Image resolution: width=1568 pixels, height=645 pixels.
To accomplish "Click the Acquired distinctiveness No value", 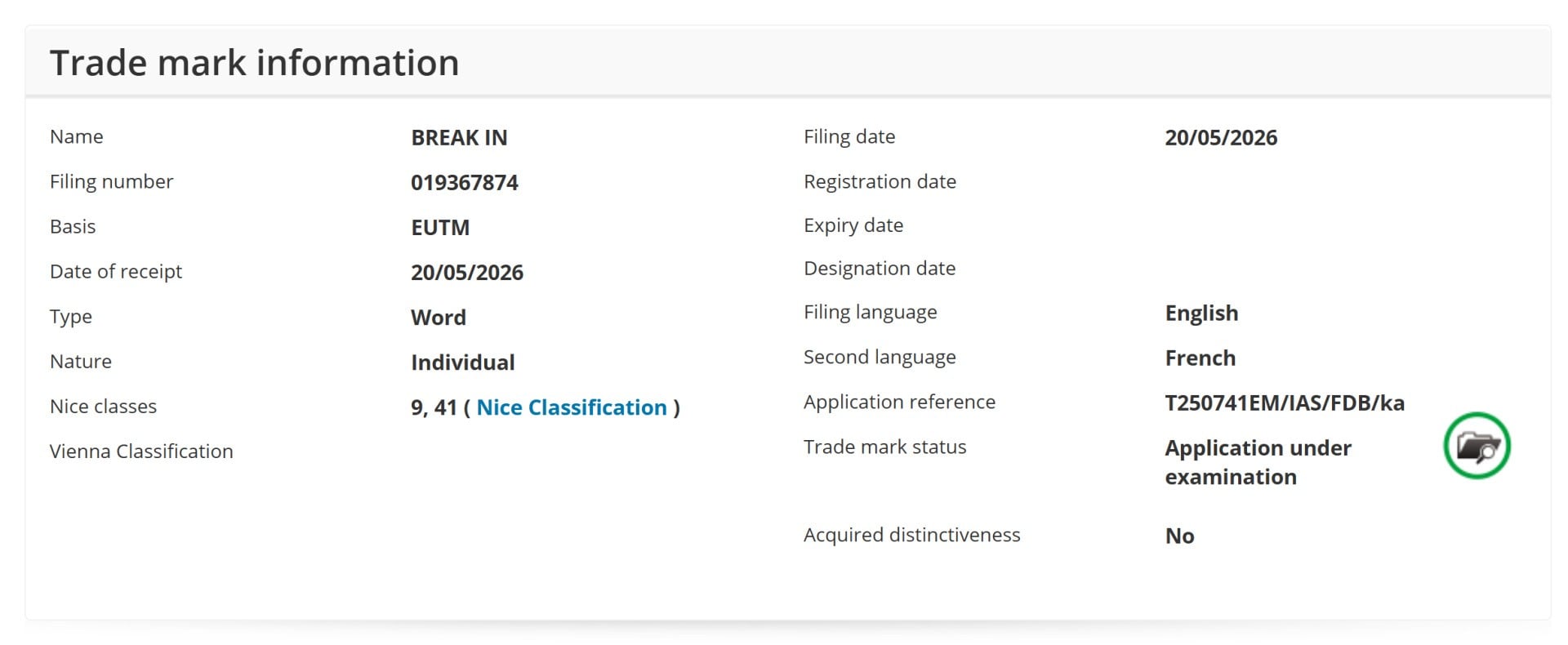I will pos(1179,536).
